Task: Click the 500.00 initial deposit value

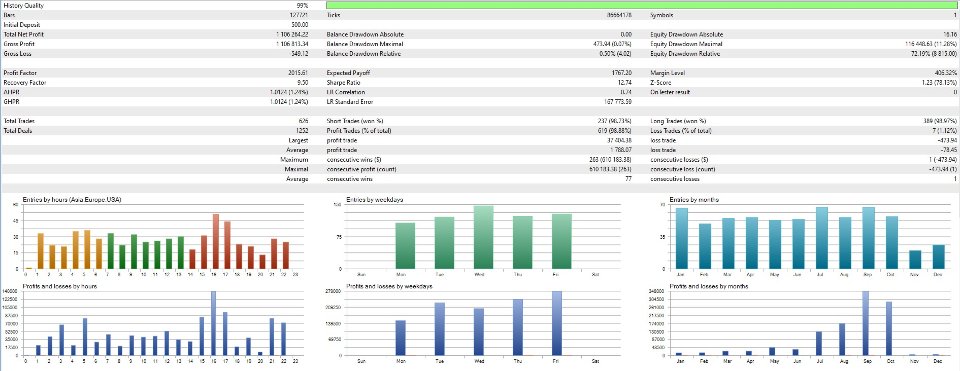Action: [x=299, y=24]
